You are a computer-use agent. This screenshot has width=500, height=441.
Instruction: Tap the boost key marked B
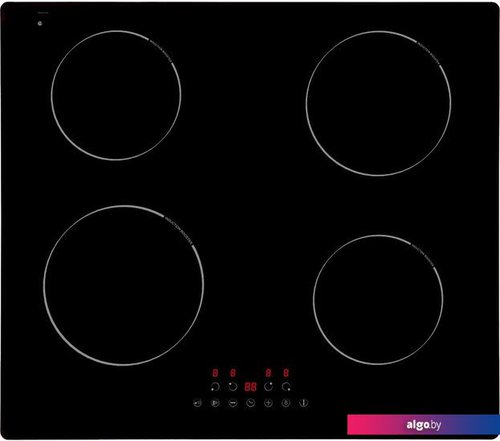pos(286,403)
